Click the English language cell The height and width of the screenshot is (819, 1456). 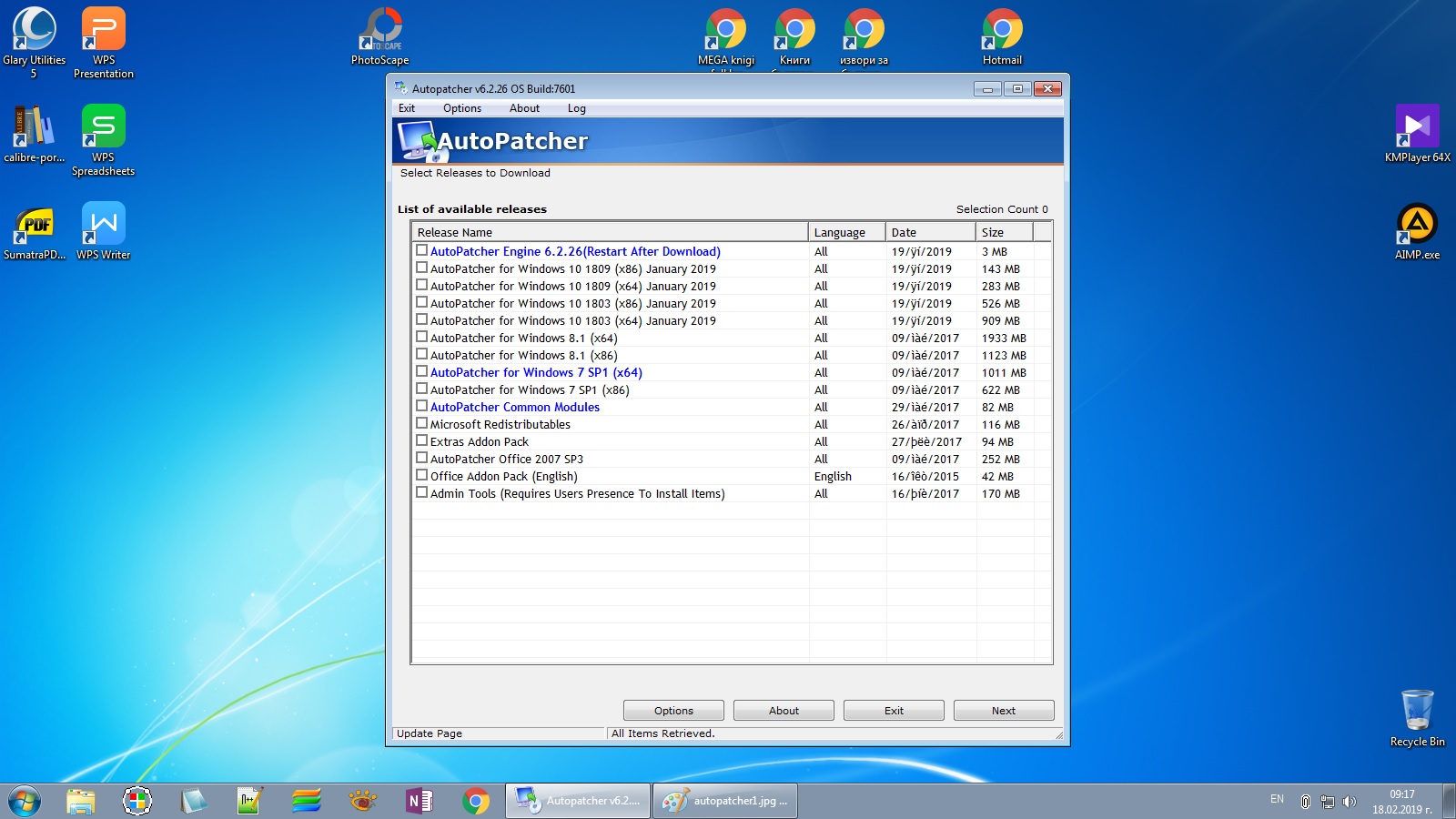coord(833,476)
